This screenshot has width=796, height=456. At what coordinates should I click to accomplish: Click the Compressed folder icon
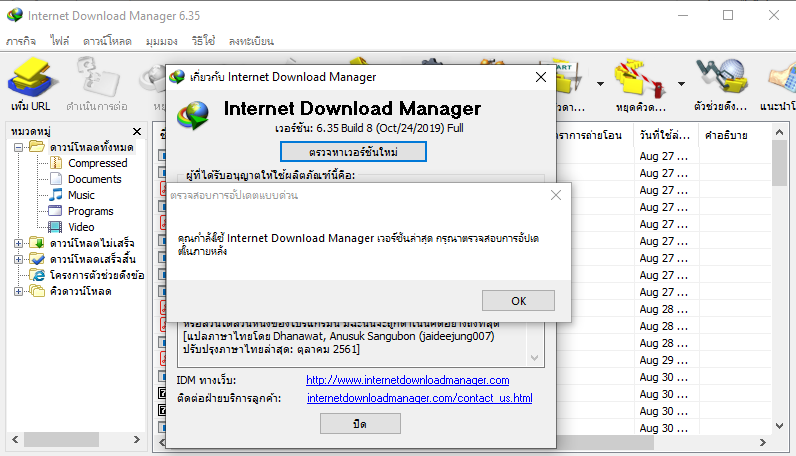(x=56, y=163)
